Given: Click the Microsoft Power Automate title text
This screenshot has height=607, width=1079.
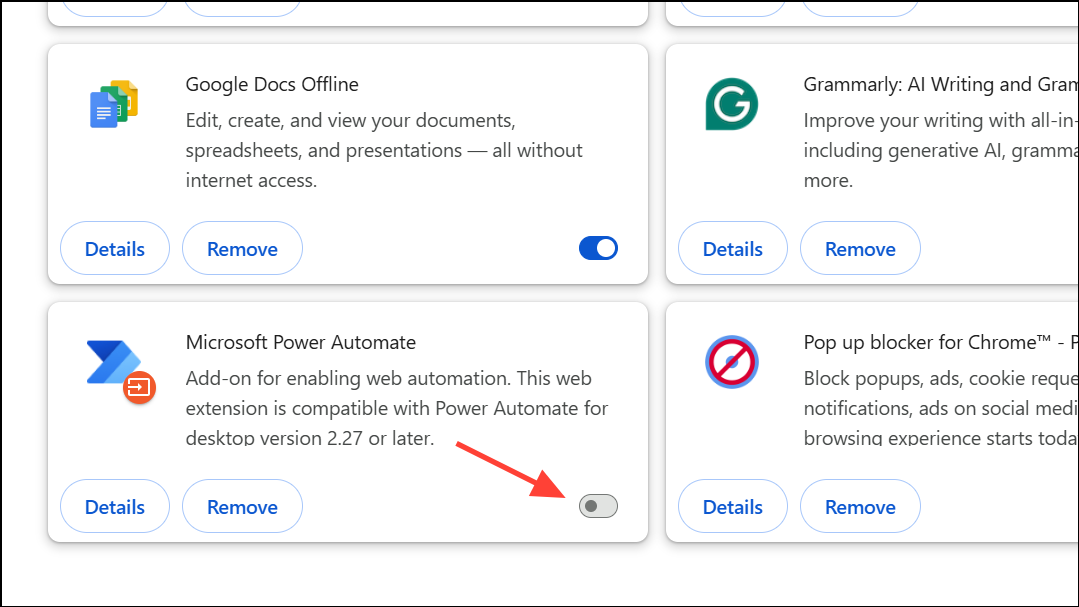Looking at the screenshot, I should pyautogui.click(x=301, y=342).
